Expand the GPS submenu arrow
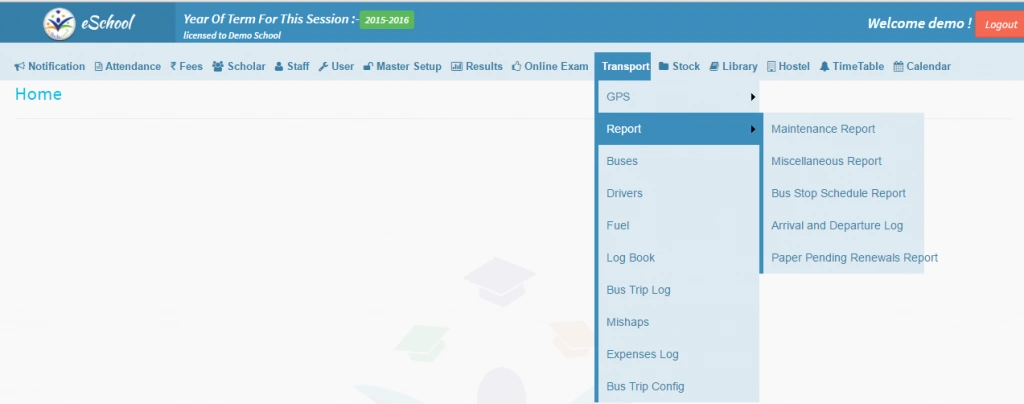Viewport: 1024px width, 404px height. click(752, 97)
